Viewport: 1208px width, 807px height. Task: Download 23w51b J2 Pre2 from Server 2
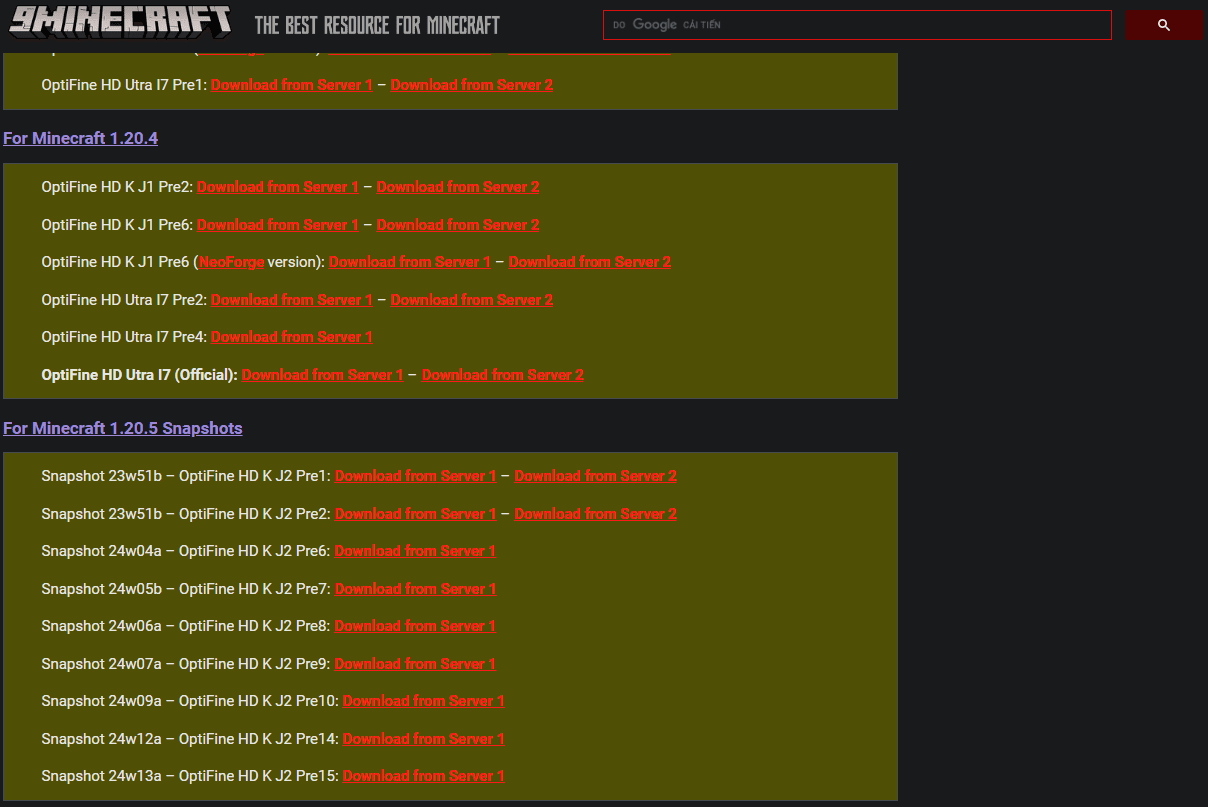click(596, 514)
